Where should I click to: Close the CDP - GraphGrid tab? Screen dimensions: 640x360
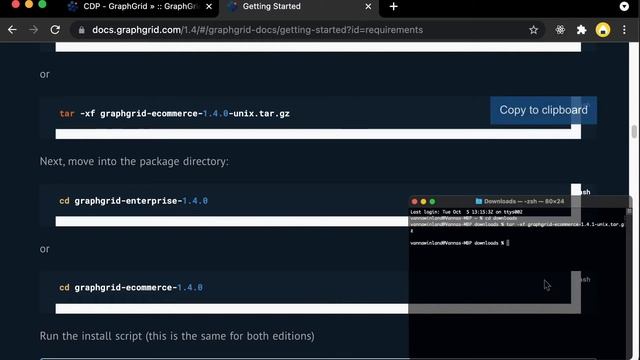pos(209,7)
